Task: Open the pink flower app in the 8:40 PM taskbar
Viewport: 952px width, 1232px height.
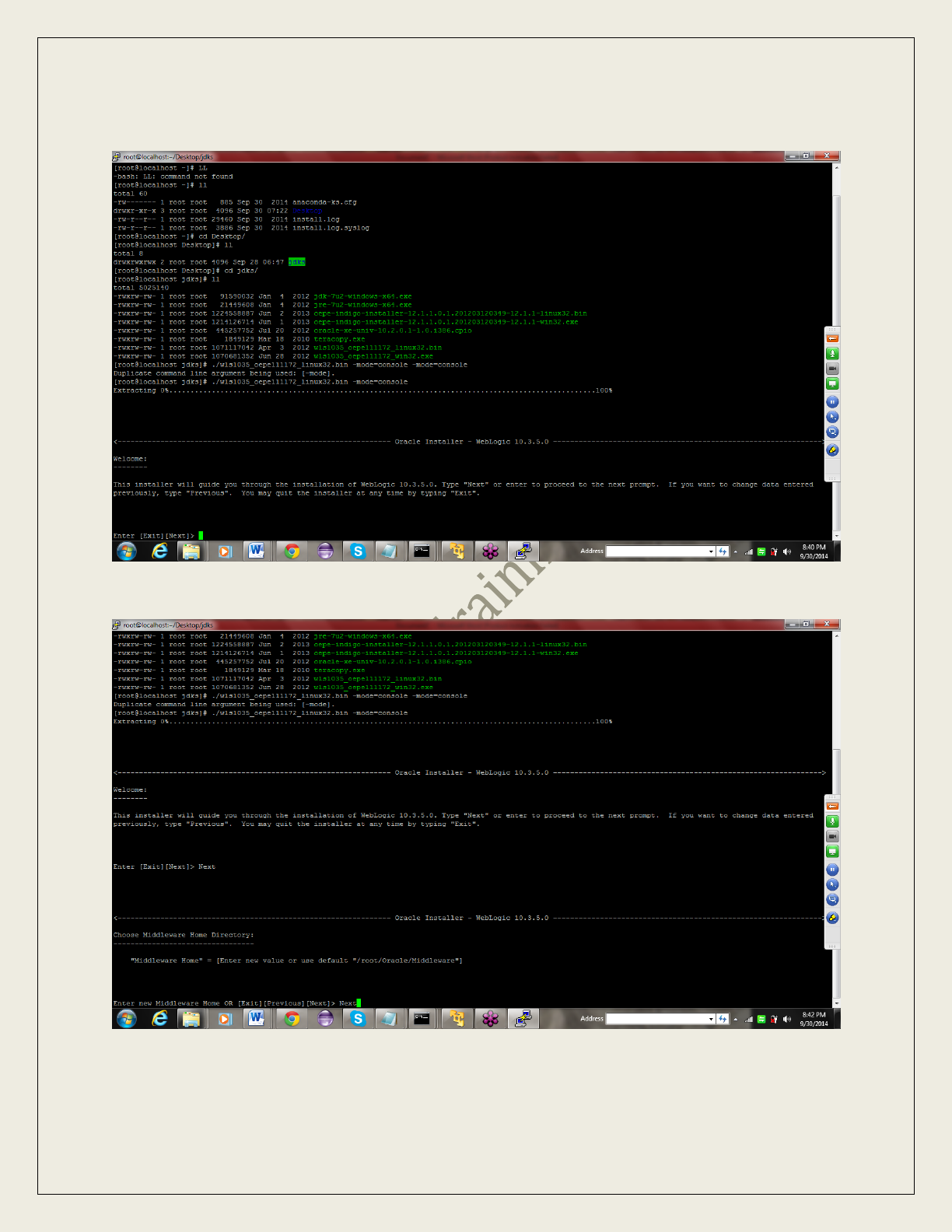Action: [x=490, y=551]
